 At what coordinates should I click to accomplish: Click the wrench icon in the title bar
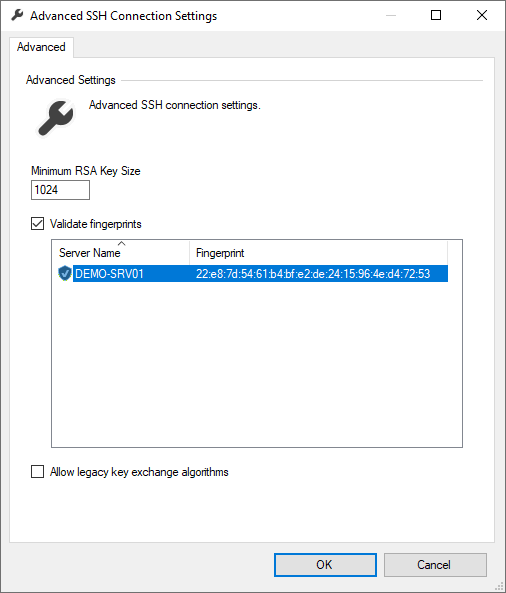click(17, 16)
